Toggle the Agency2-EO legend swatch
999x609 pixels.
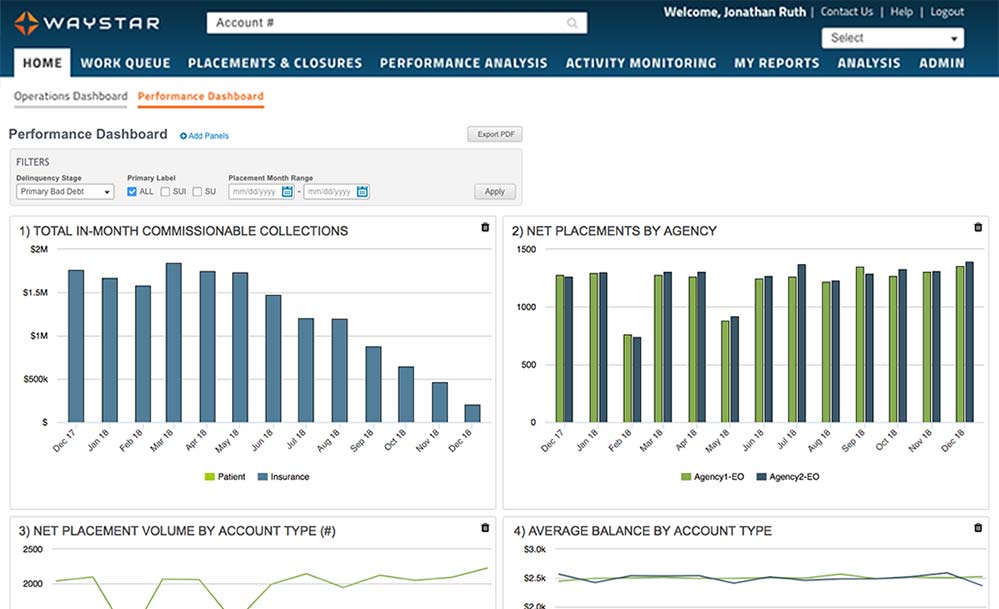[761, 476]
